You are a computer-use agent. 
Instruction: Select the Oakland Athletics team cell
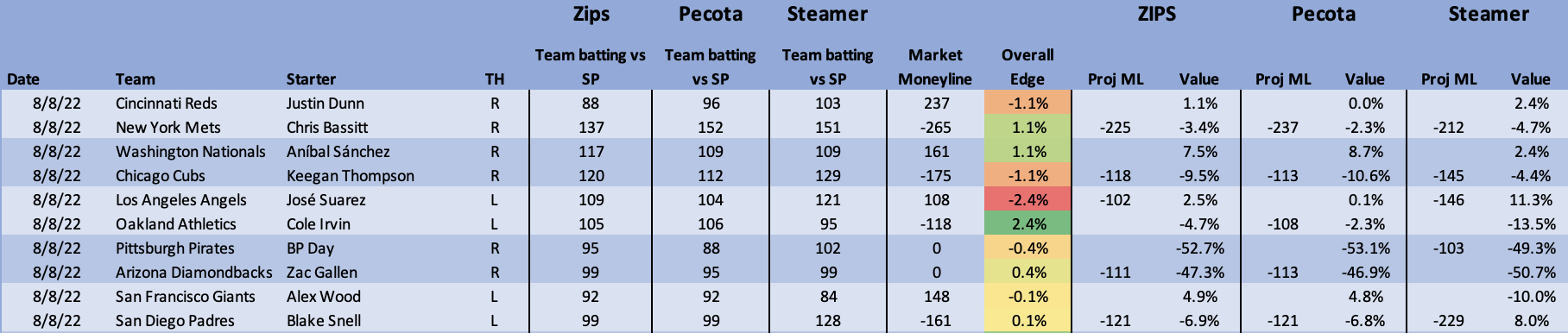coord(176,223)
